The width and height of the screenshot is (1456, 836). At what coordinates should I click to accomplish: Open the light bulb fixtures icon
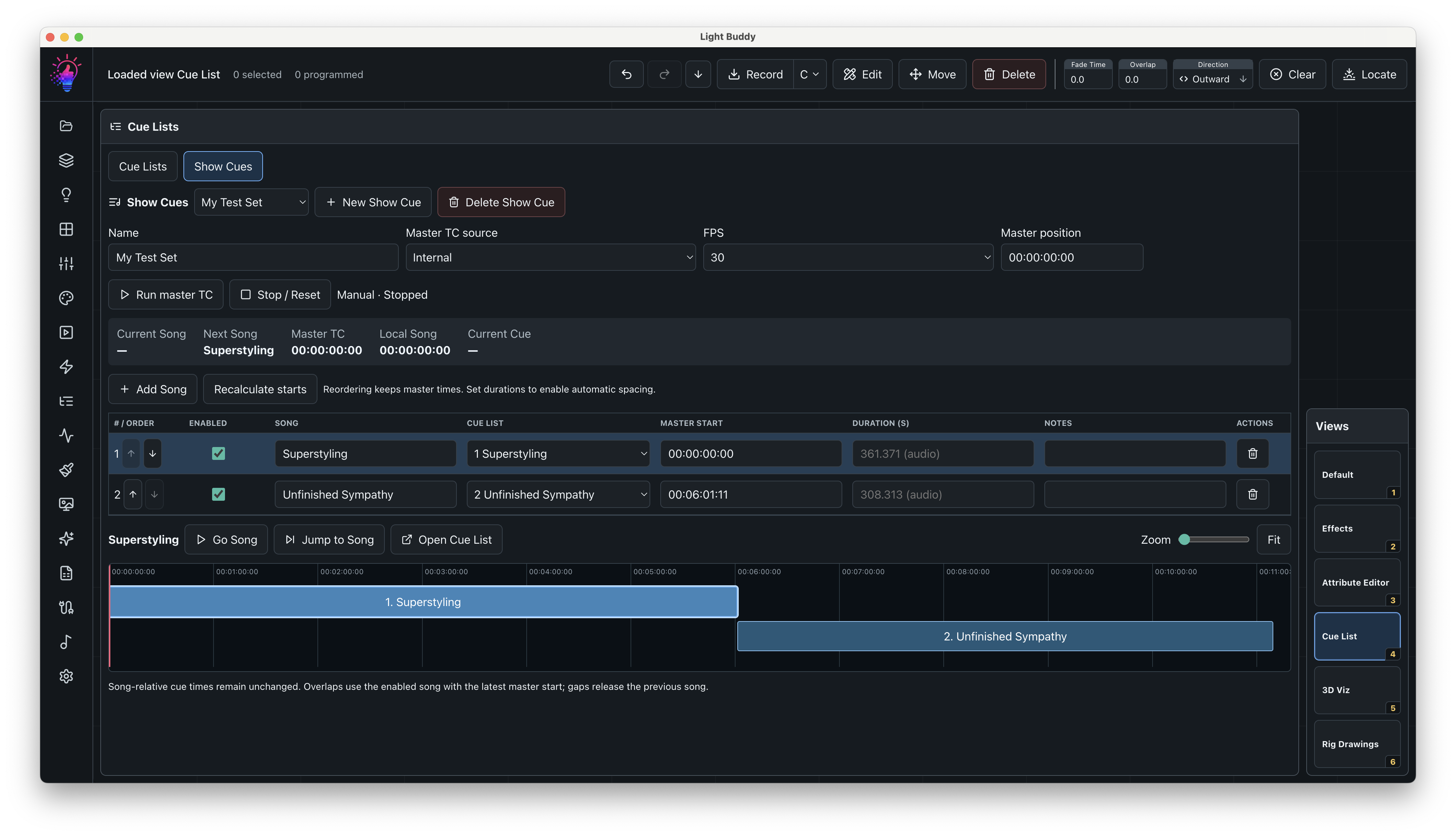coord(66,194)
